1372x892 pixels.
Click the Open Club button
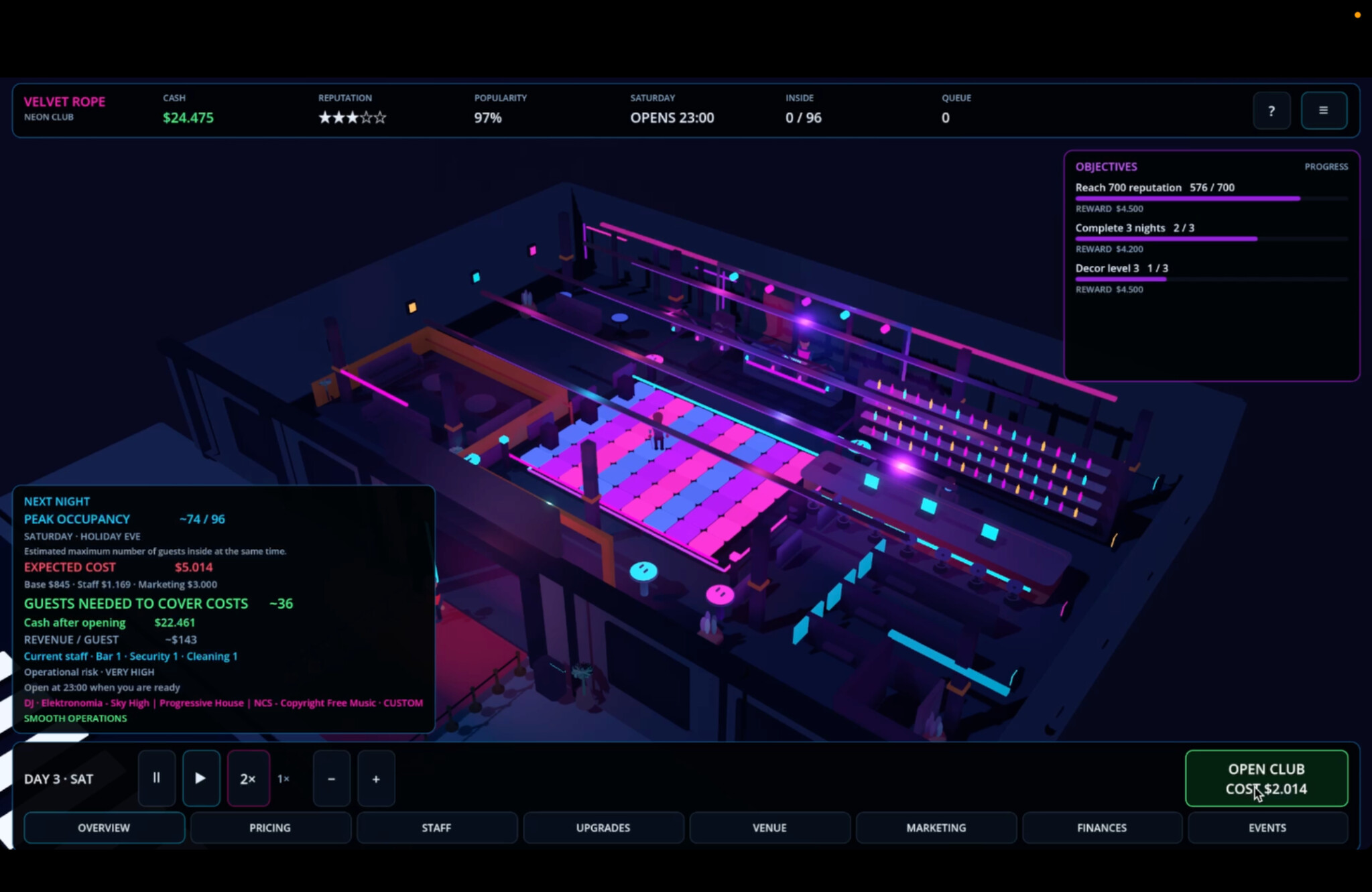[x=1266, y=778]
